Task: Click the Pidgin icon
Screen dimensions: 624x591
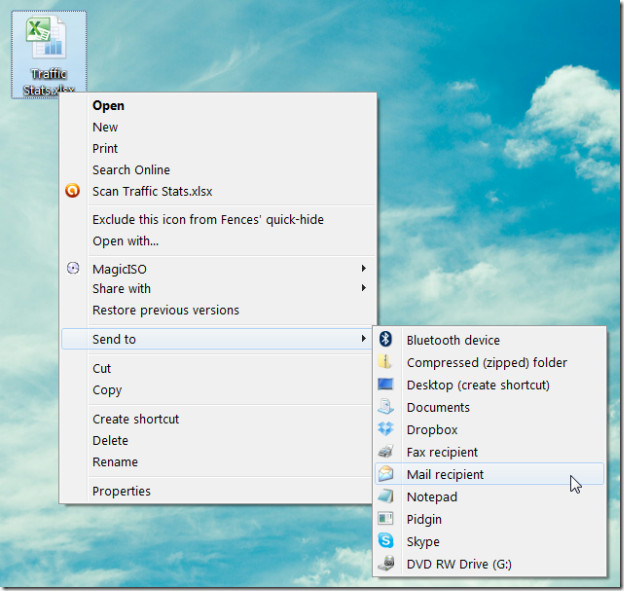Action: pos(385,518)
